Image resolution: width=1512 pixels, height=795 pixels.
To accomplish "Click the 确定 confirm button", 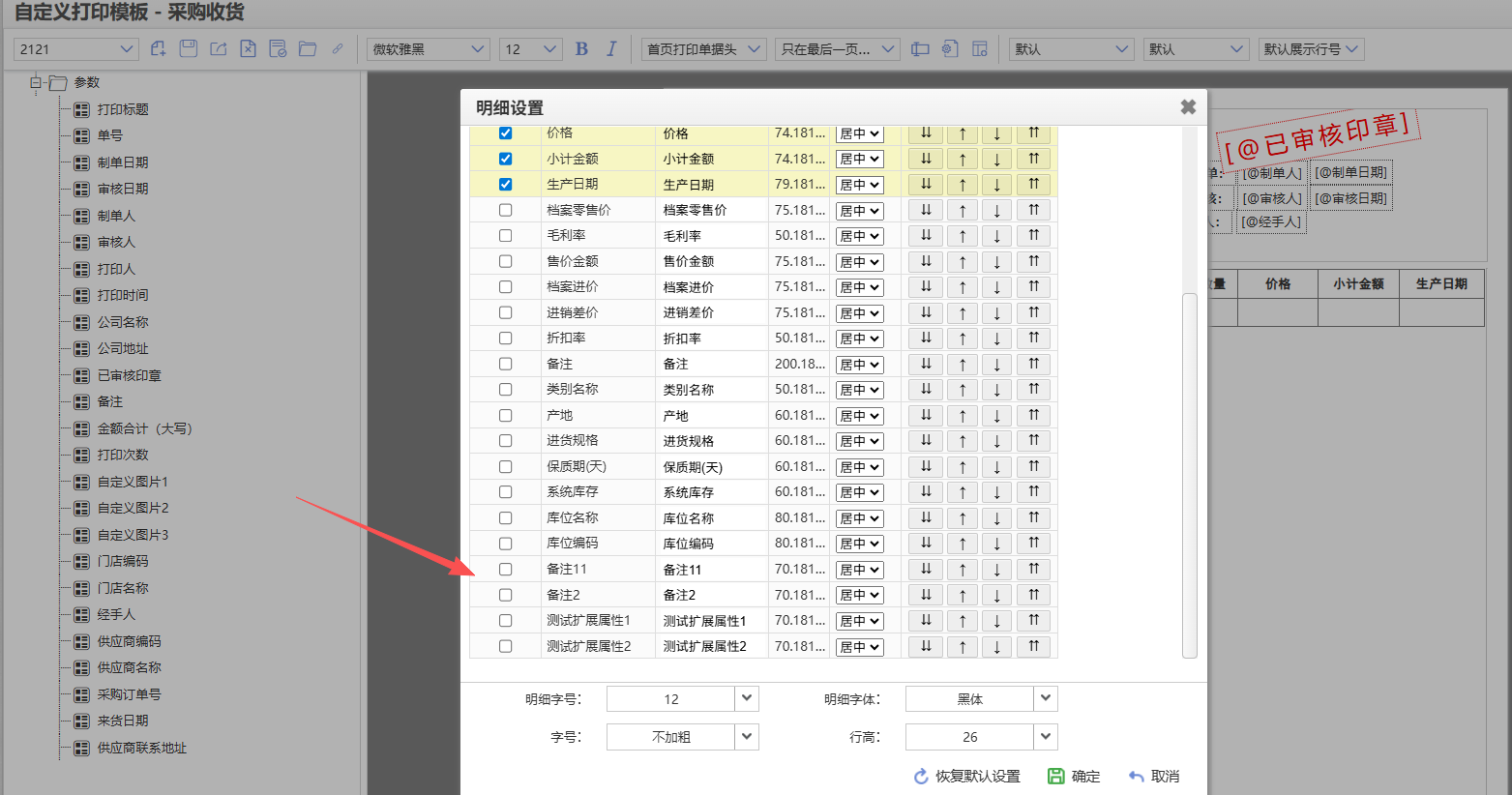I will (1074, 777).
